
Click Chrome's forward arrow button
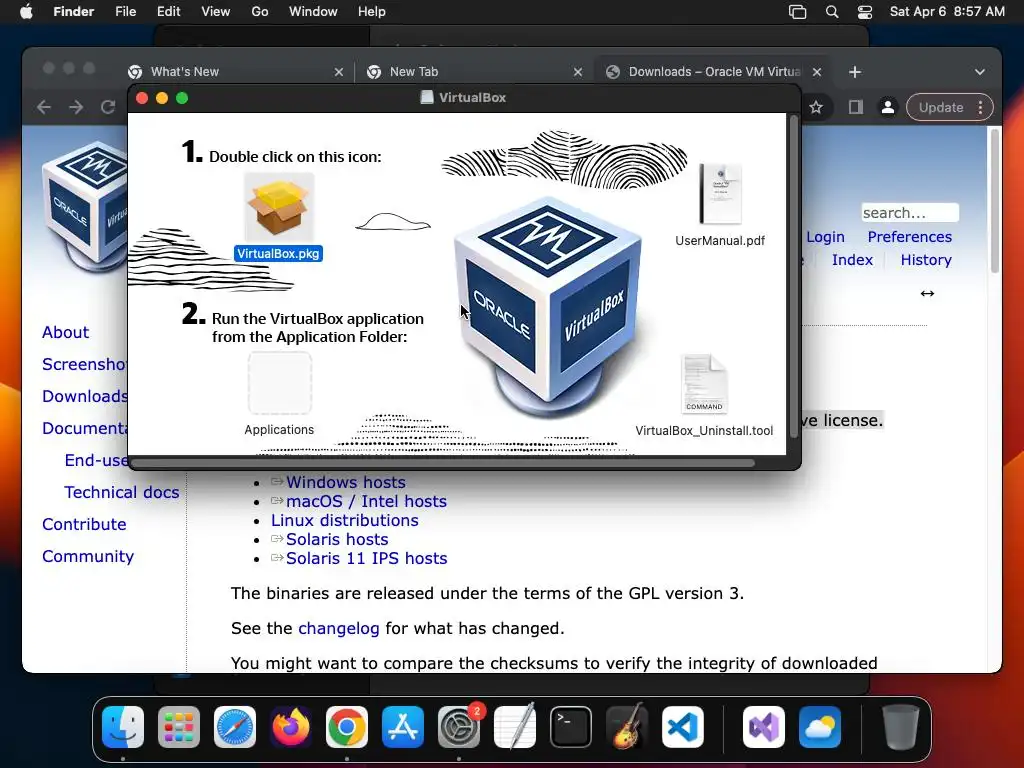click(76, 107)
